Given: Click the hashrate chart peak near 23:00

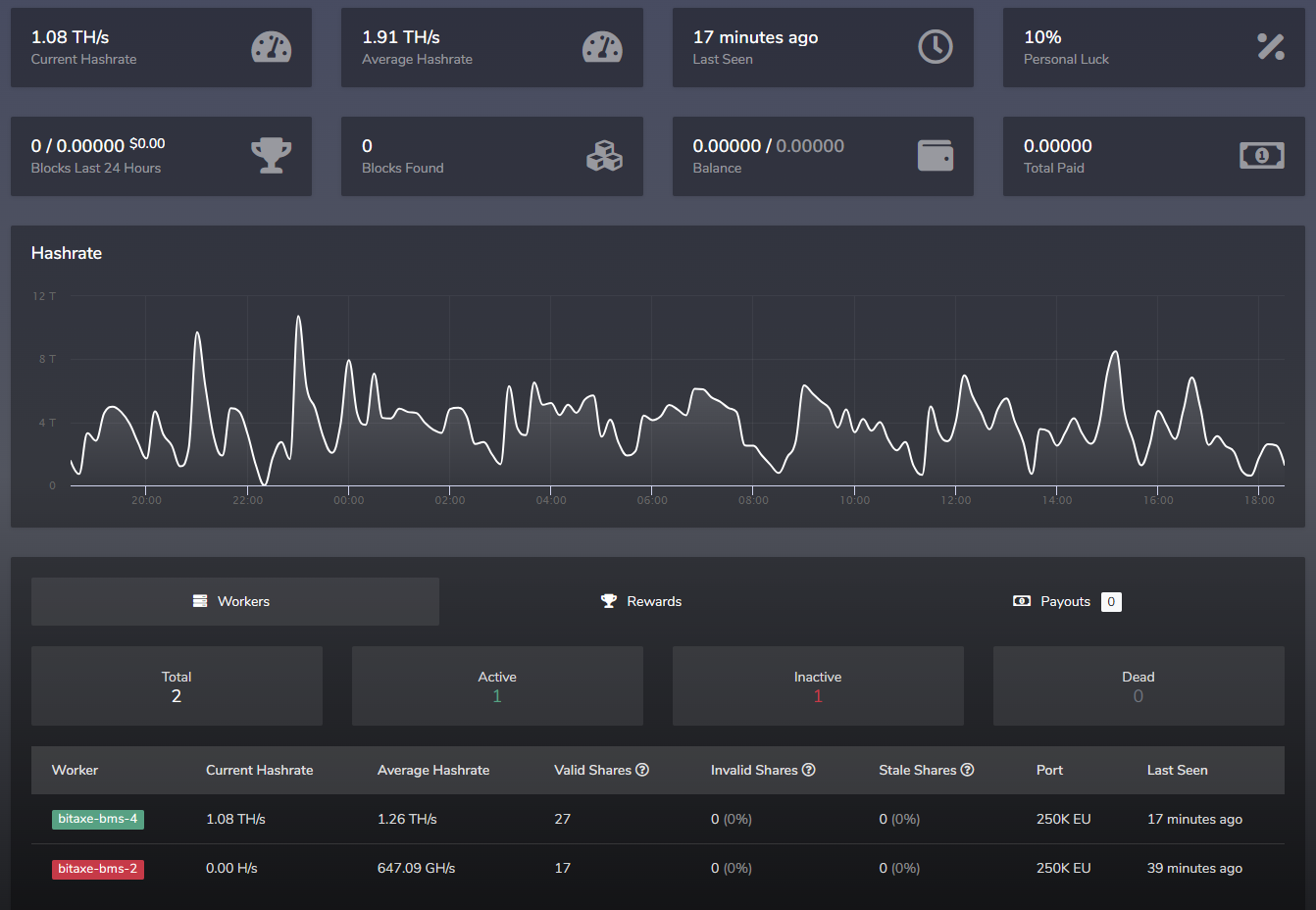Looking at the screenshot, I should 299,316.
